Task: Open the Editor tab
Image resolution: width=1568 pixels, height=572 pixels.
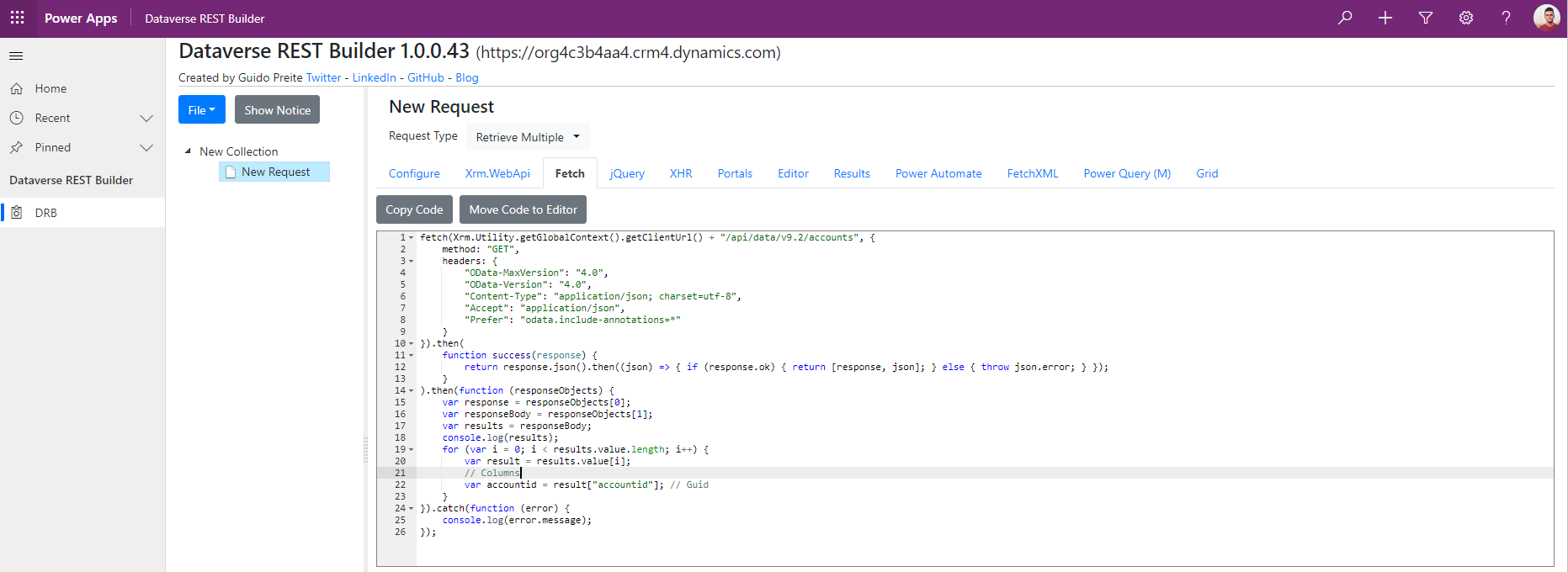Action: click(x=793, y=173)
